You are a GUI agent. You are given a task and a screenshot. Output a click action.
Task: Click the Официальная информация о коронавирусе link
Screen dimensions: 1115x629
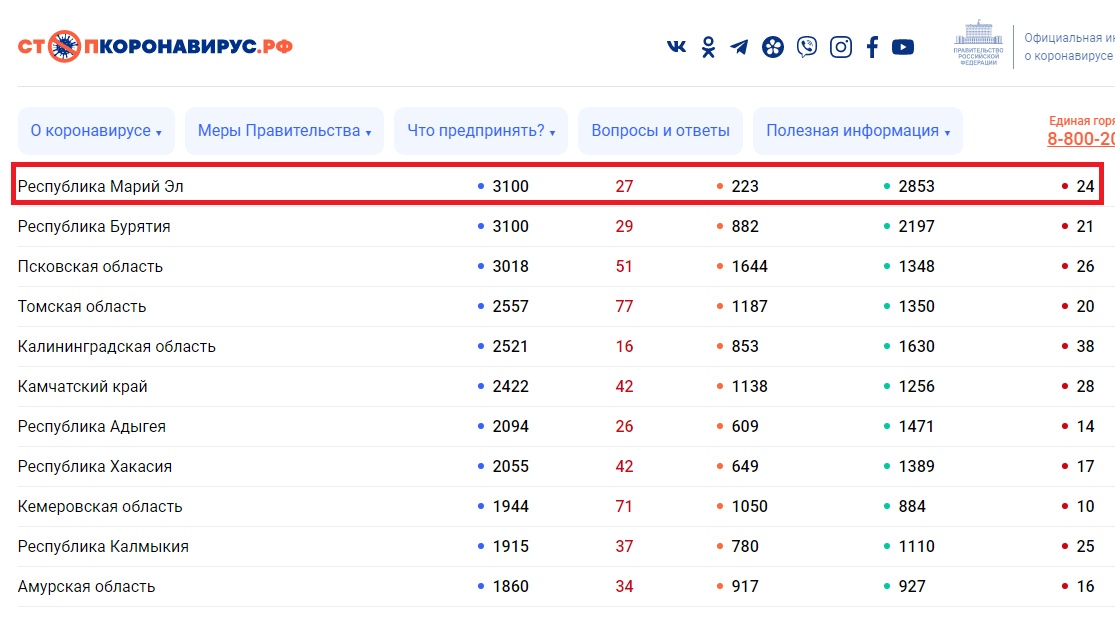point(1068,46)
